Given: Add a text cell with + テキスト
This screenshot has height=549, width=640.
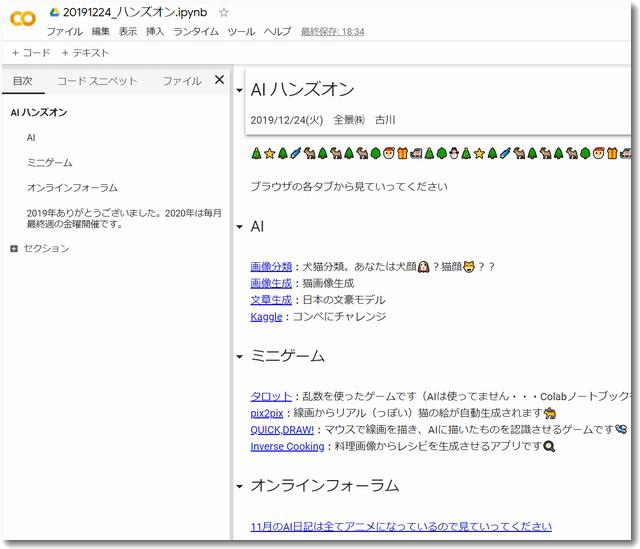Looking at the screenshot, I should [x=85, y=53].
